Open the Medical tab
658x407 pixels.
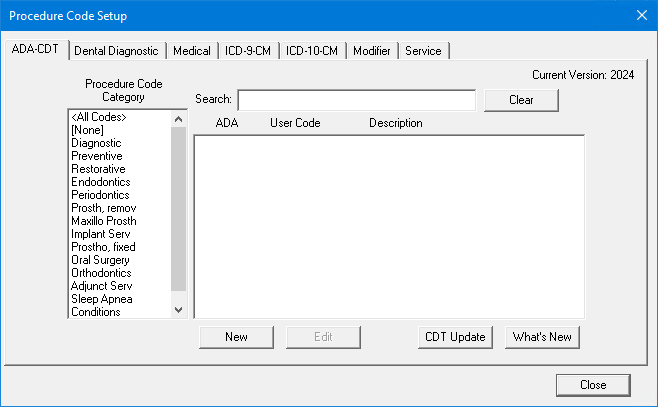tap(191, 51)
